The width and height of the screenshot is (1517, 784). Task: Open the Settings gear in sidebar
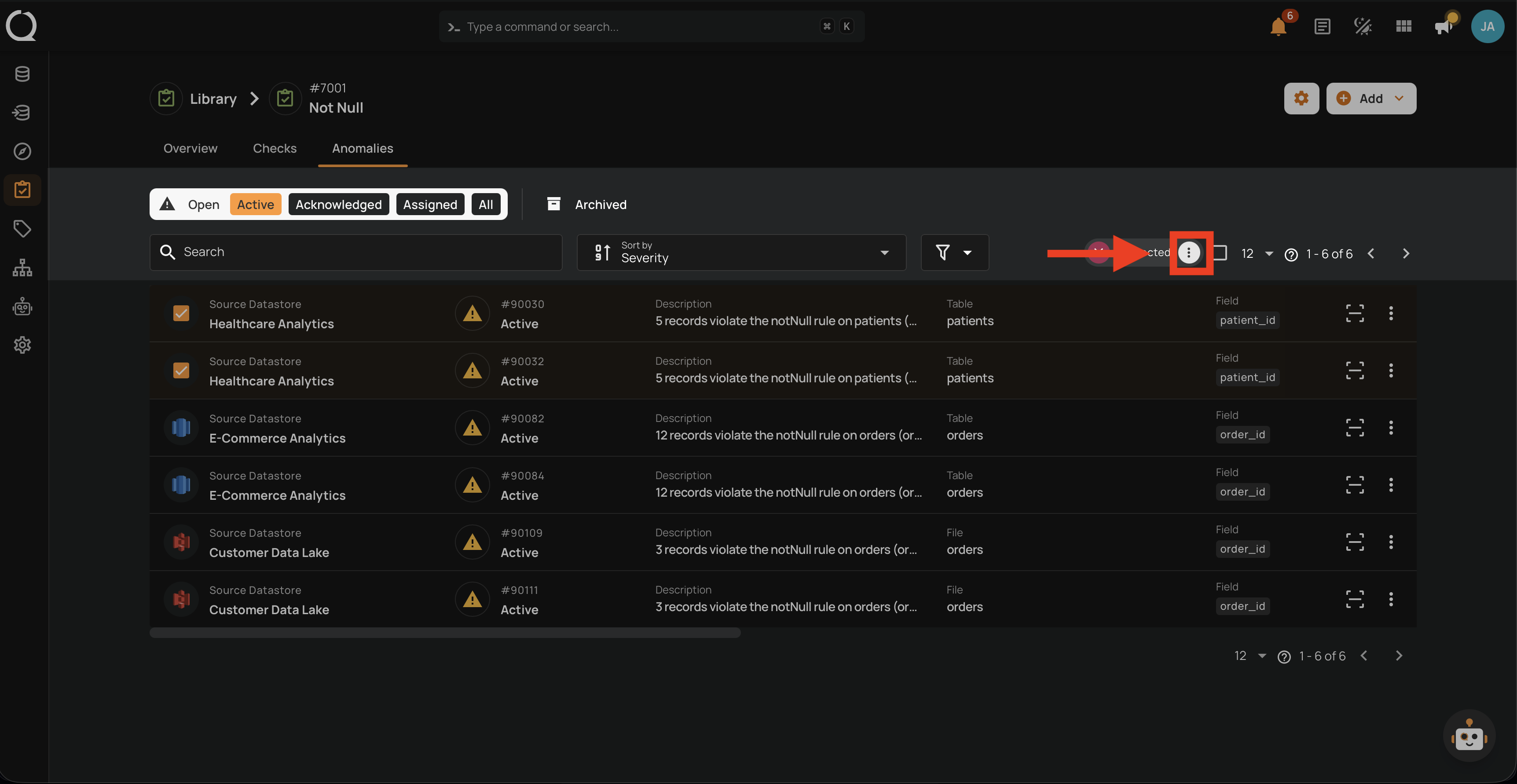click(22, 345)
